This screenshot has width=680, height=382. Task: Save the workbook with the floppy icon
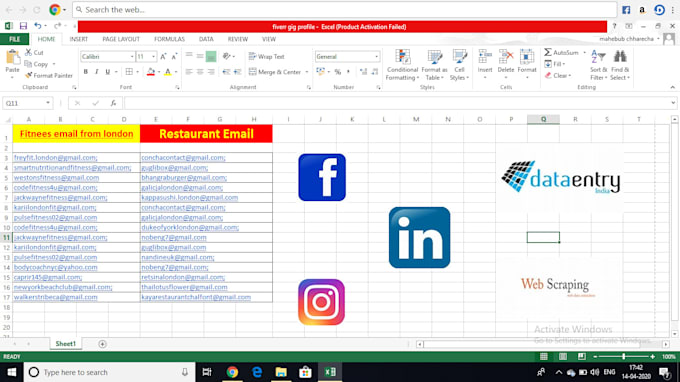tap(23, 26)
